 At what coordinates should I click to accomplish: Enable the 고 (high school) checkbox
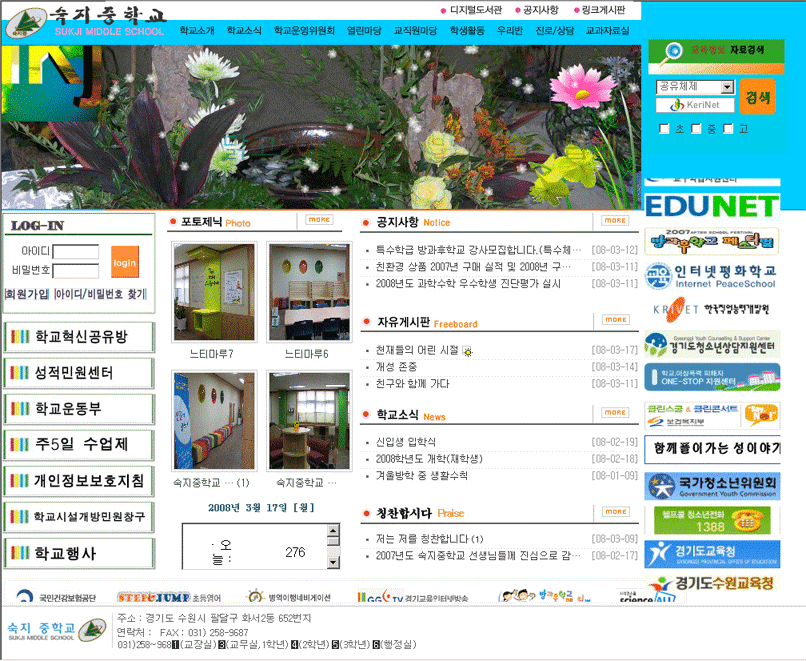click(x=728, y=129)
